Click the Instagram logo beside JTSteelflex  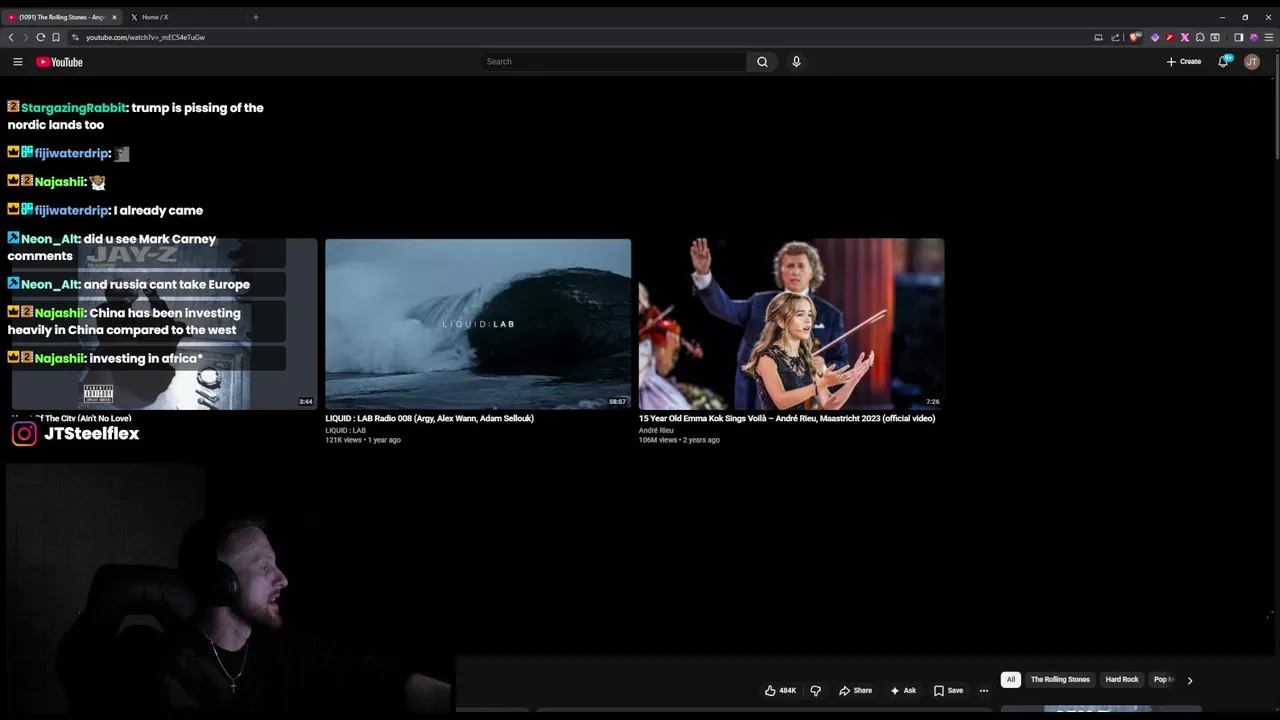point(24,433)
